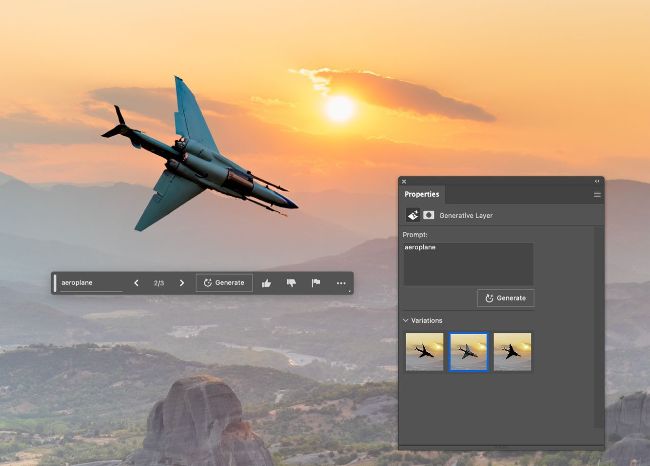Close the Properties panel

pos(404,181)
